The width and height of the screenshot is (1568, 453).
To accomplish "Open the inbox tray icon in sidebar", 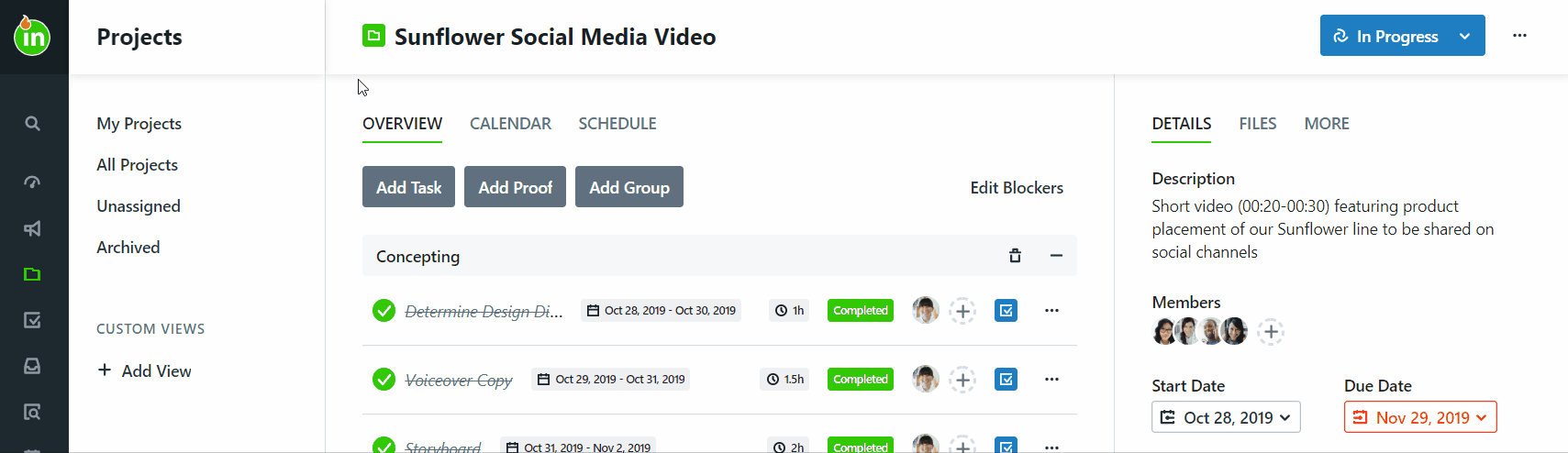I will [x=32, y=366].
